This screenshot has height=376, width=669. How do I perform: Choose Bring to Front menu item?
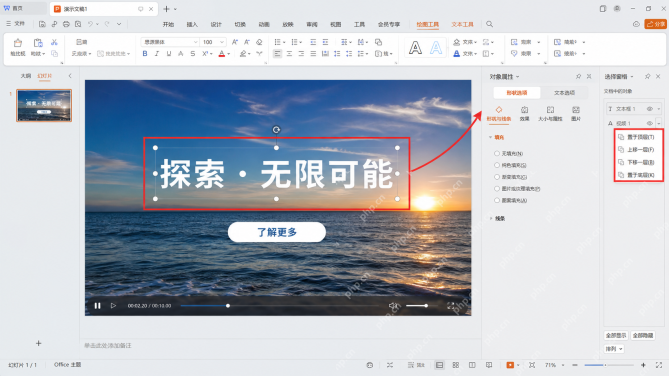[x=639, y=137]
